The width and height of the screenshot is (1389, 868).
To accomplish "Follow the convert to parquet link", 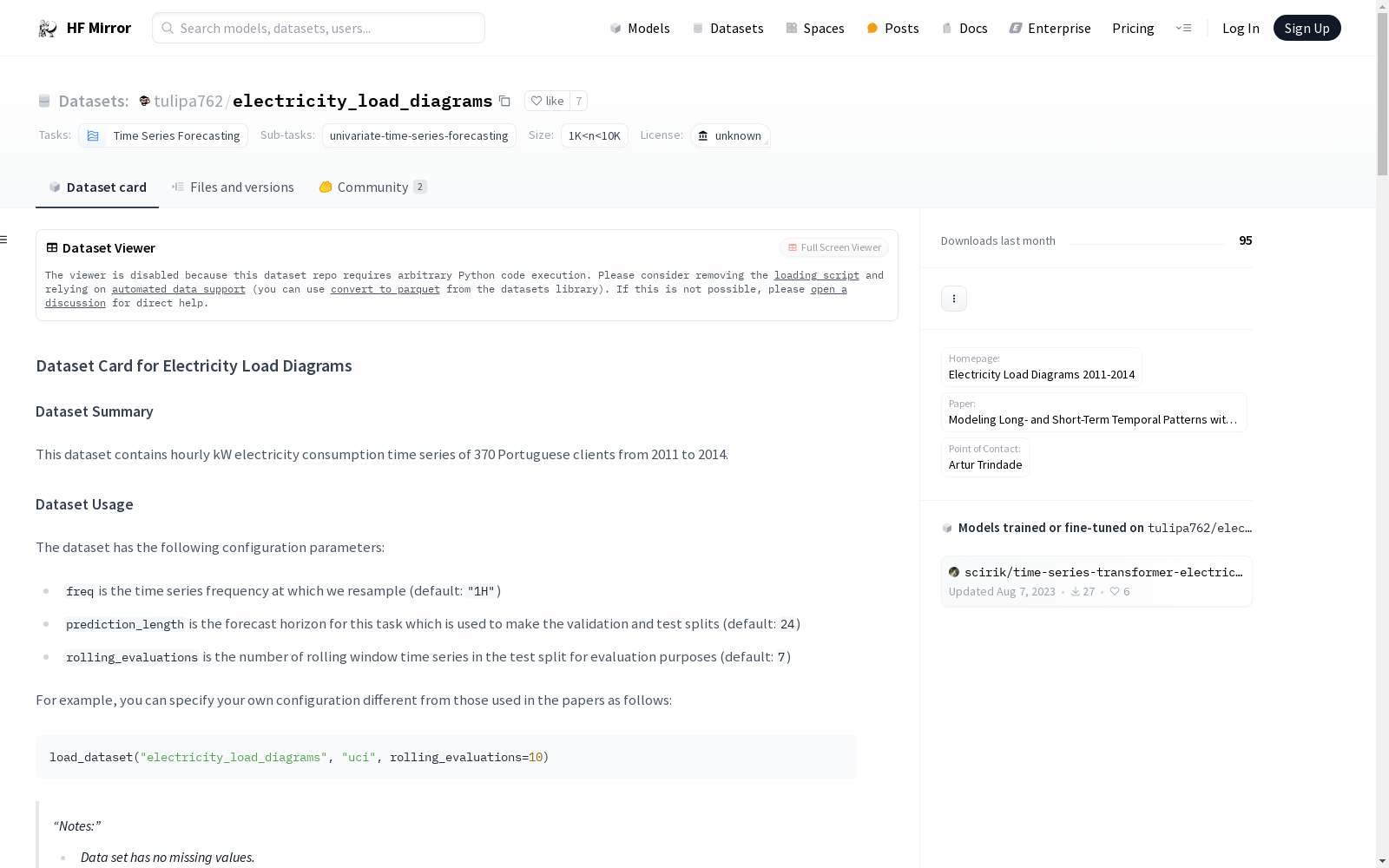I will (x=385, y=289).
